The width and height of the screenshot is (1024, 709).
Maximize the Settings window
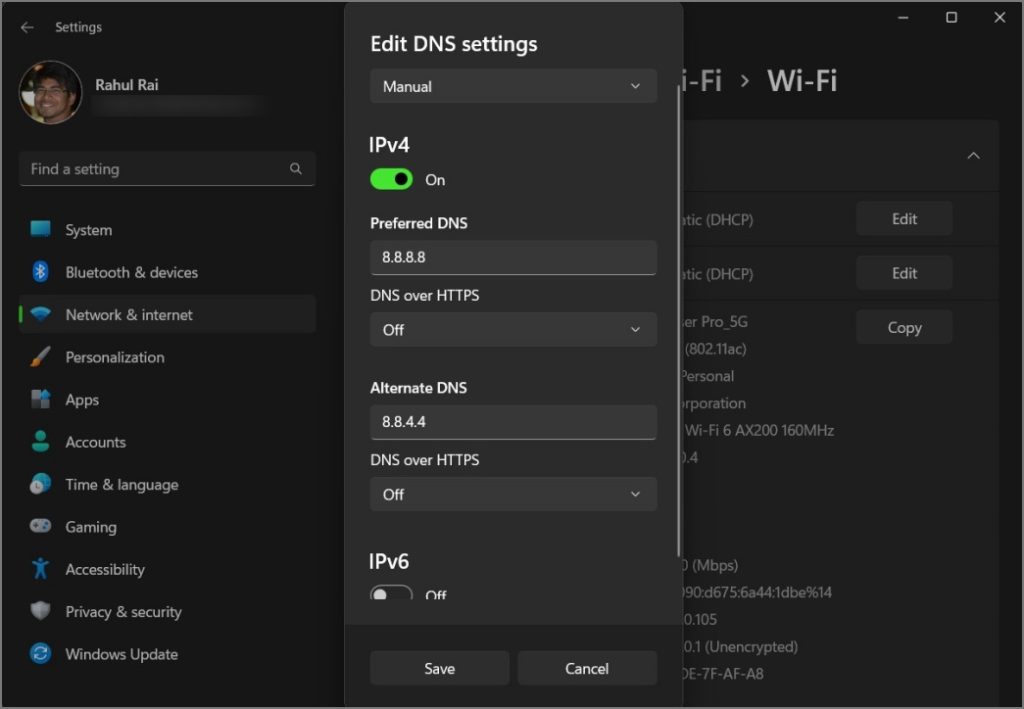pyautogui.click(x=952, y=18)
